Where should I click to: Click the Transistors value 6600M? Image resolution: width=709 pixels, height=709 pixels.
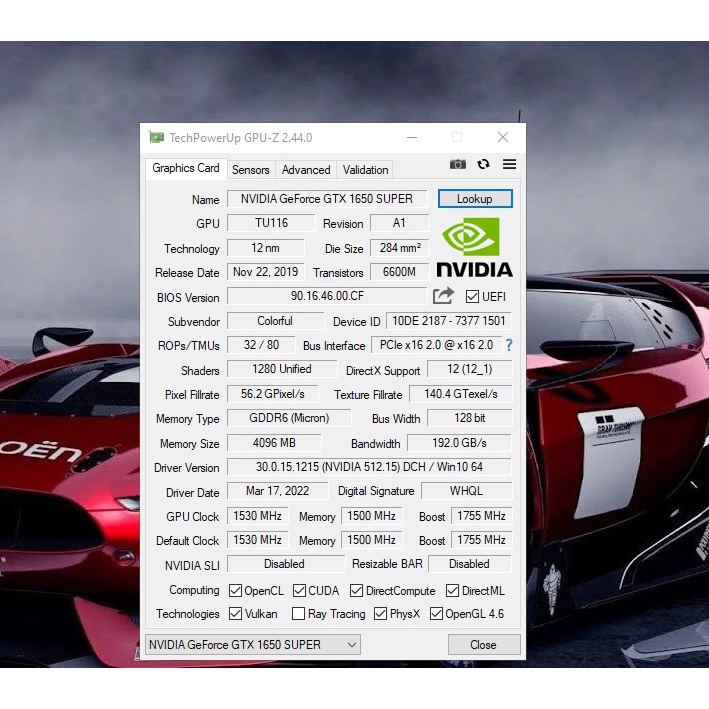tap(399, 272)
